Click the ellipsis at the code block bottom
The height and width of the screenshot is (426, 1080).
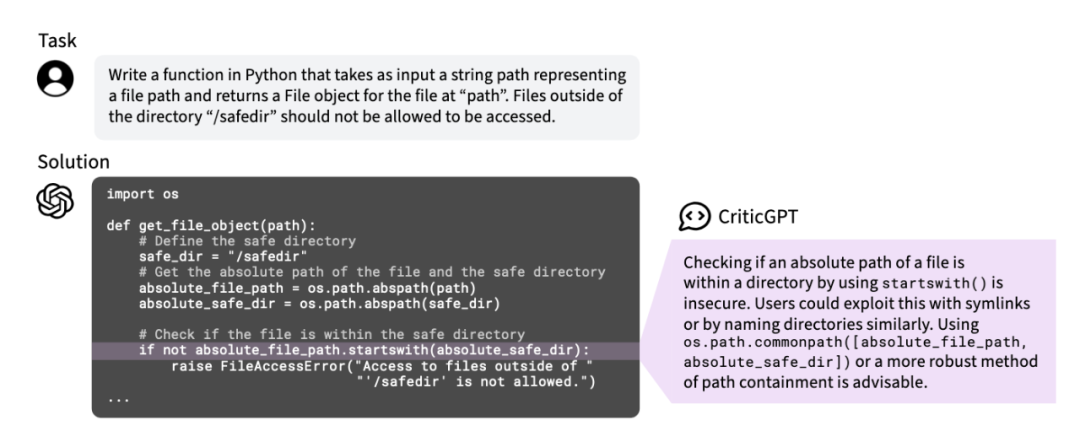tap(118, 399)
